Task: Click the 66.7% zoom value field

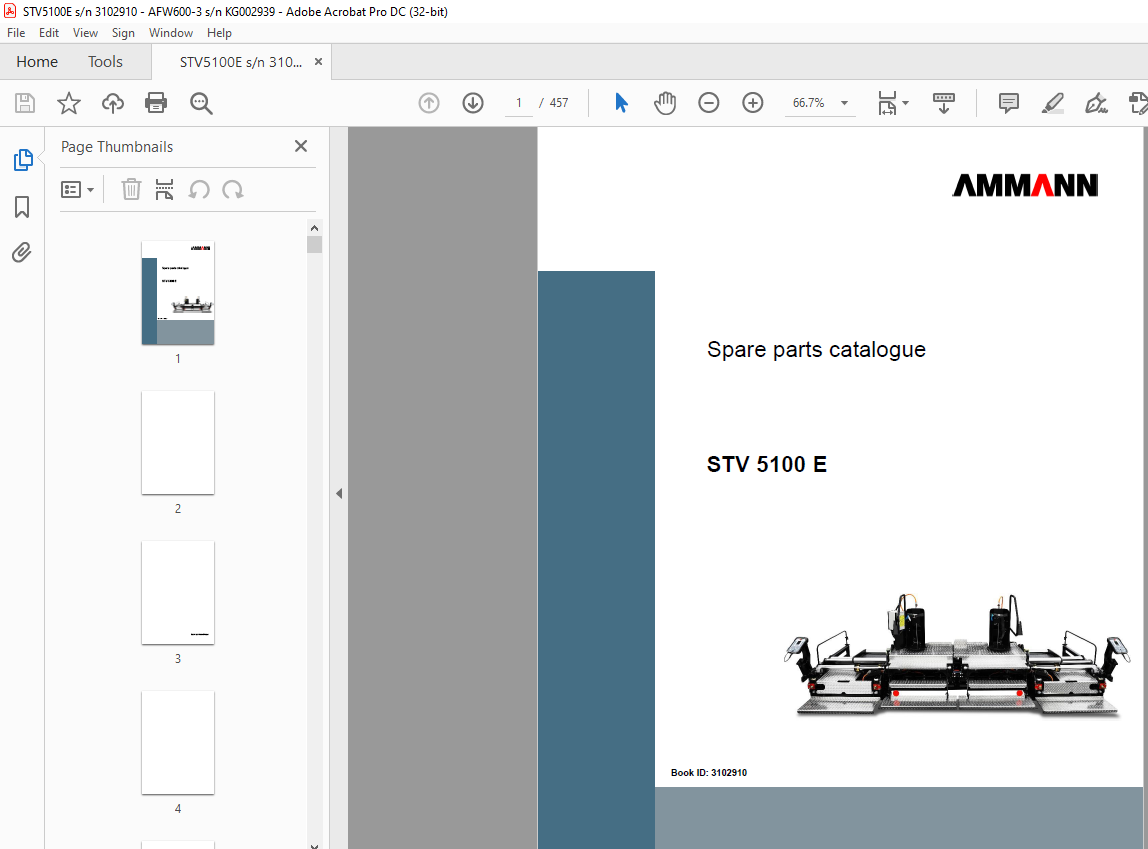Action: [x=808, y=103]
